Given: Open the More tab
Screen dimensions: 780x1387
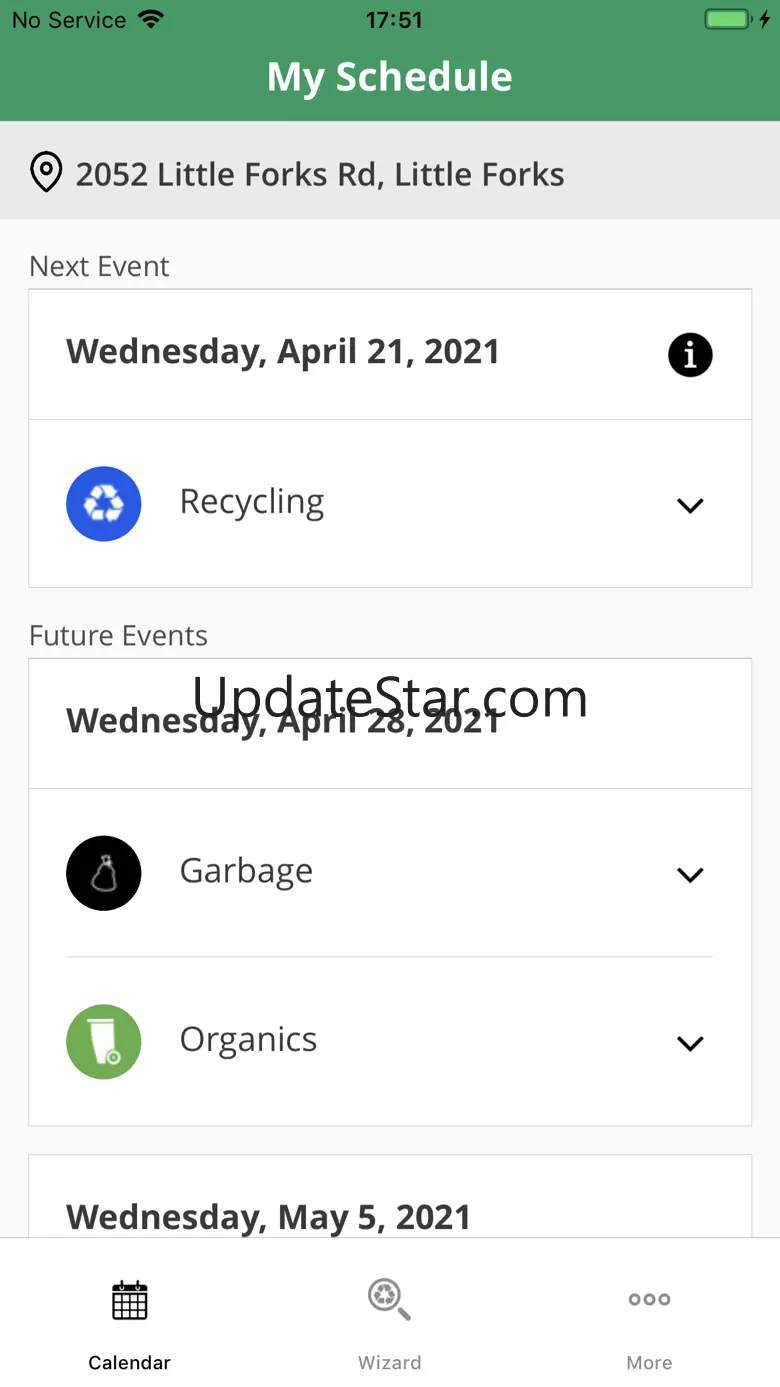Looking at the screenshot, I should click(x=649, y=1362).
